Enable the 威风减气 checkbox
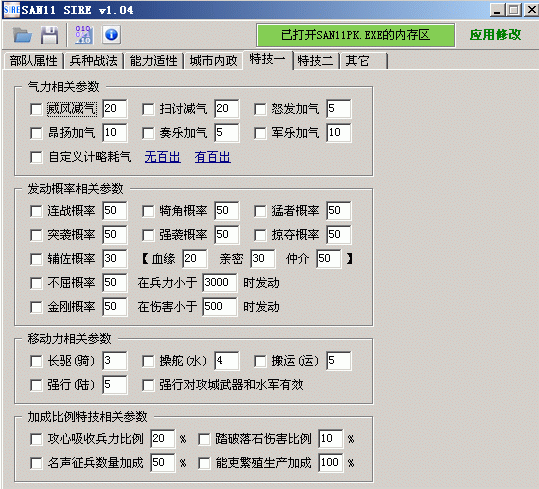Screen dimensions: 539x489 36,110
